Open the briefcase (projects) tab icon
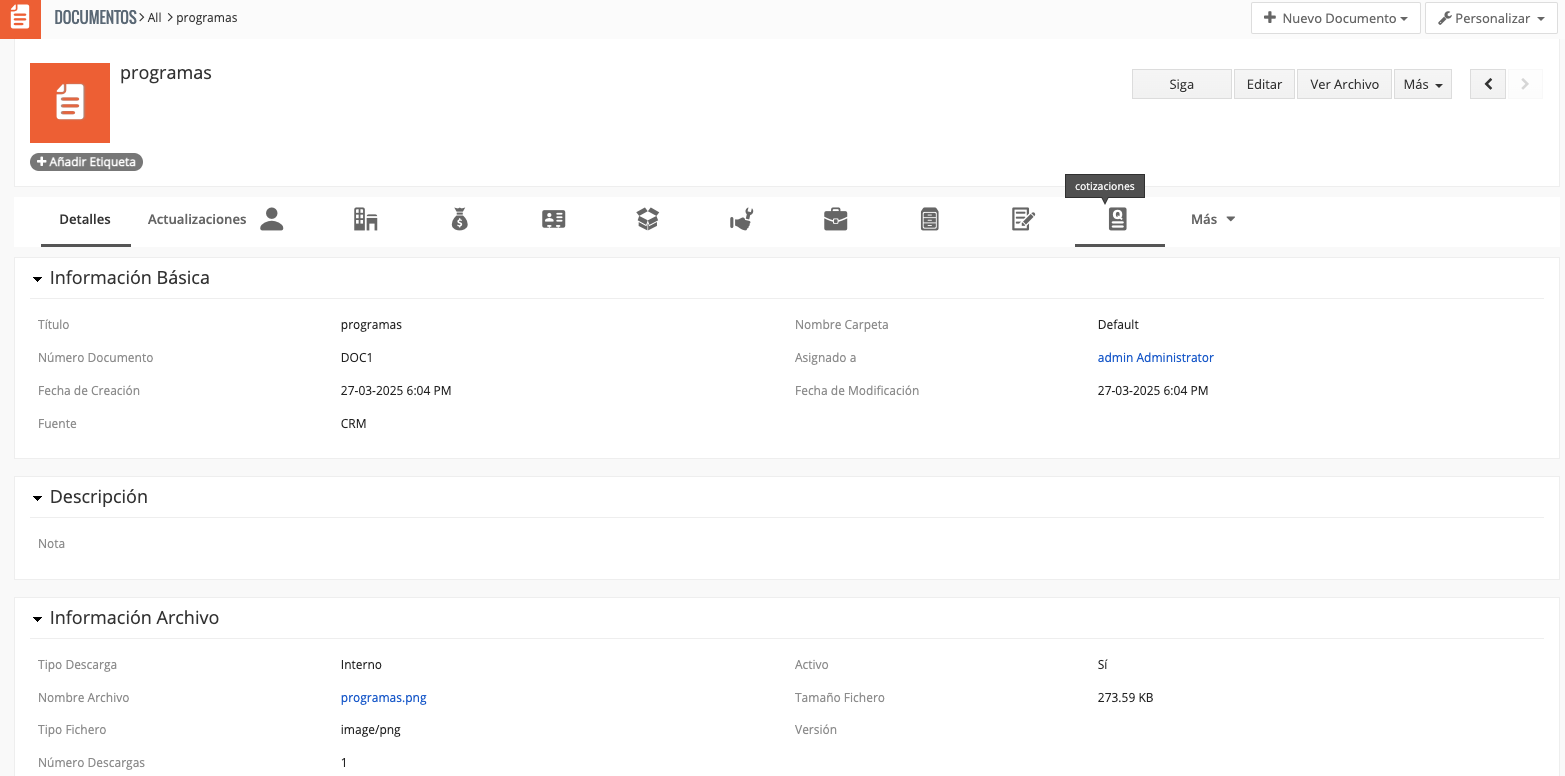 (836, 219)
